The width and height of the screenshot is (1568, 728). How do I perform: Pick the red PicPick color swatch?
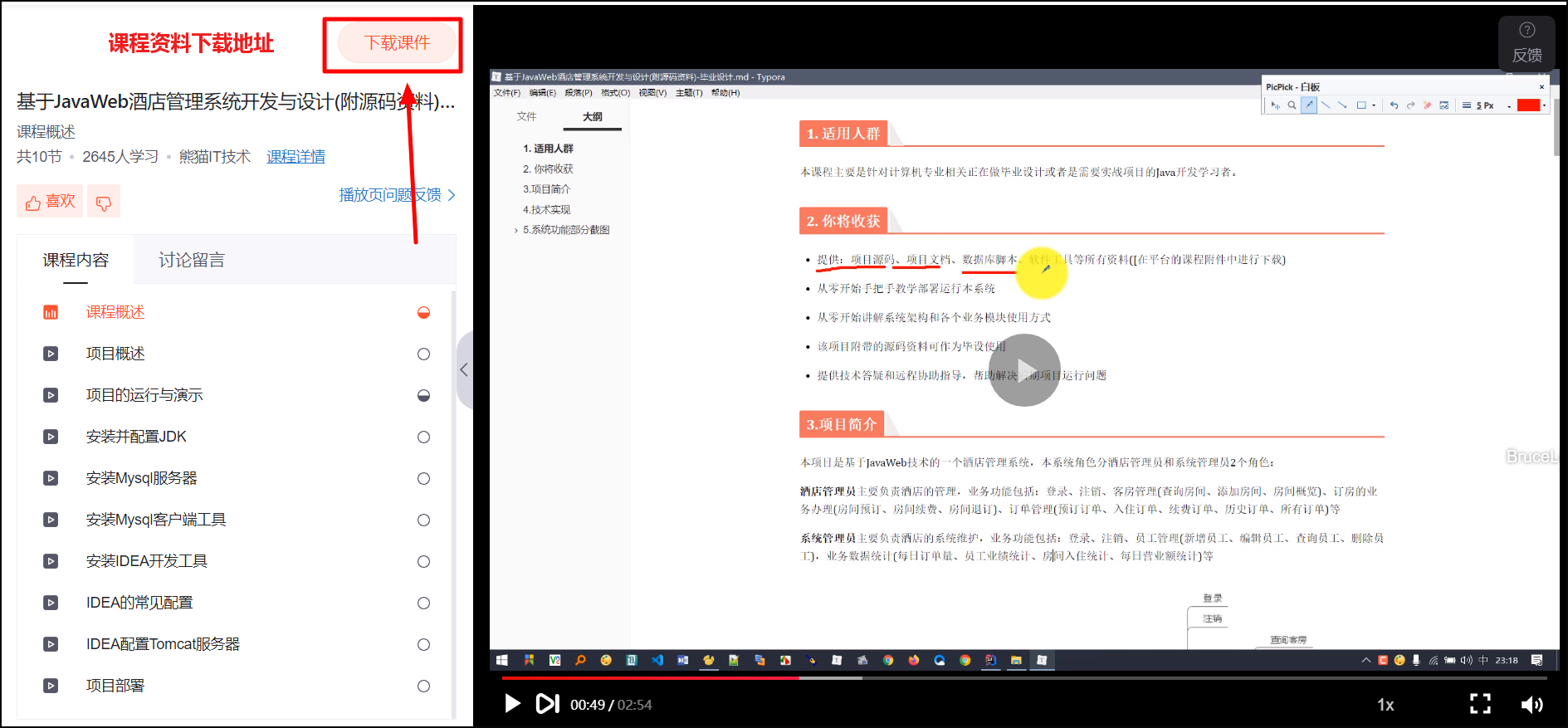click(1528, 105)
